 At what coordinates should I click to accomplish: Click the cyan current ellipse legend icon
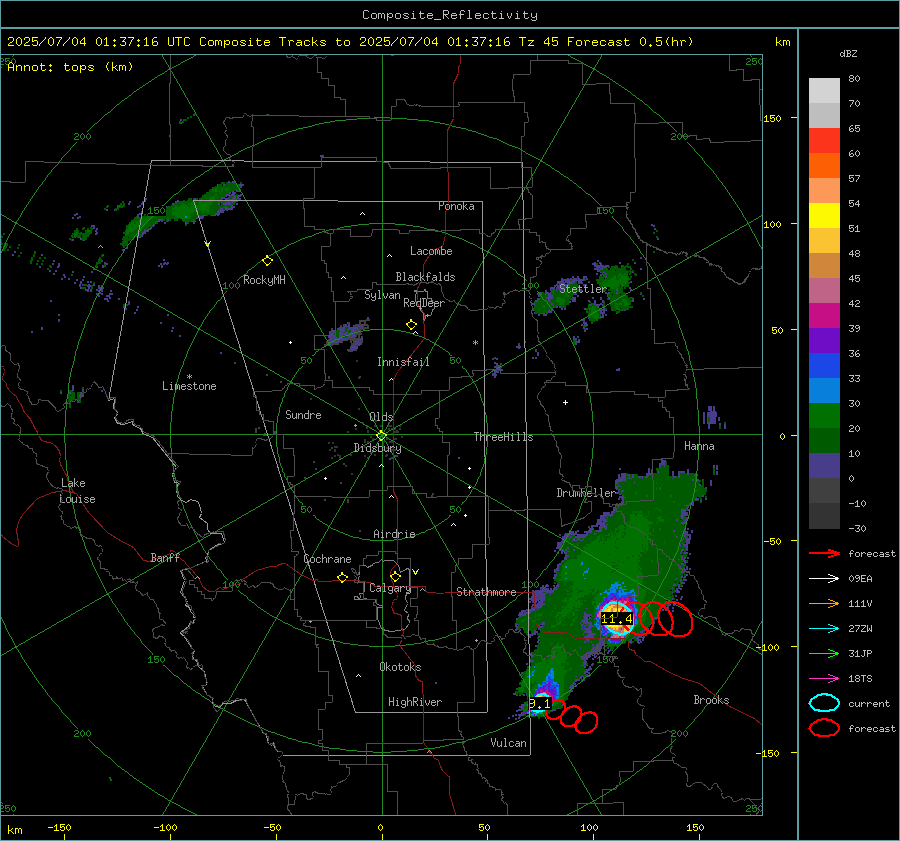(x=824, y=703)
